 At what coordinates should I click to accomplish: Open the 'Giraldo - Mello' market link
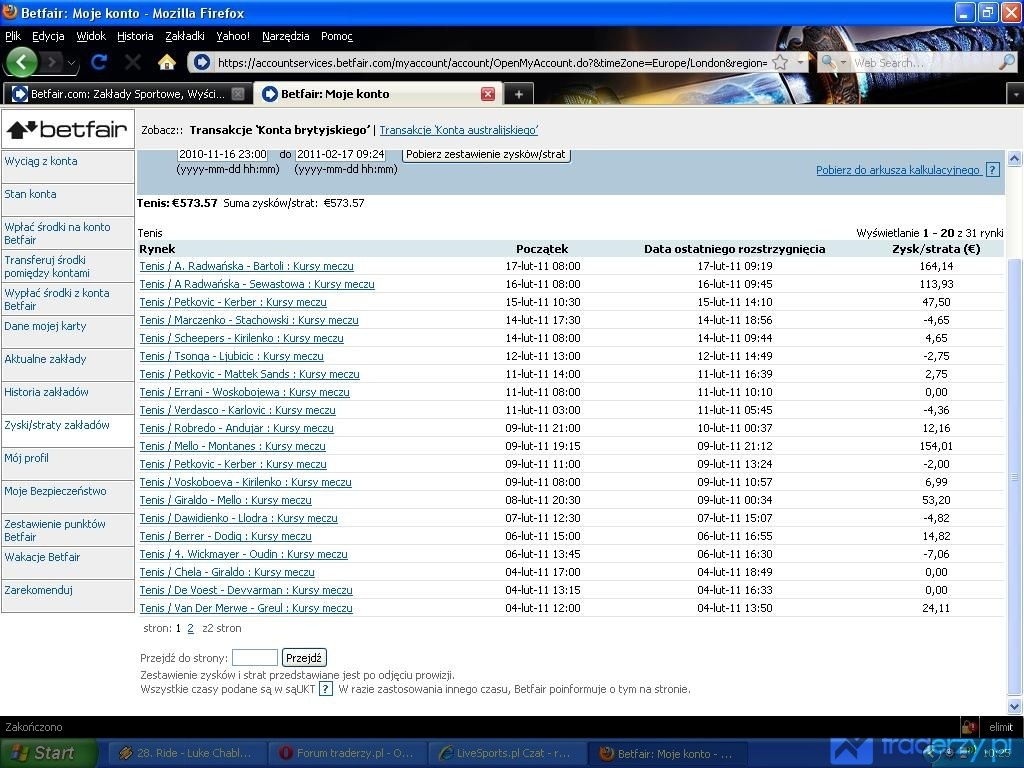[x=225, y=500]
